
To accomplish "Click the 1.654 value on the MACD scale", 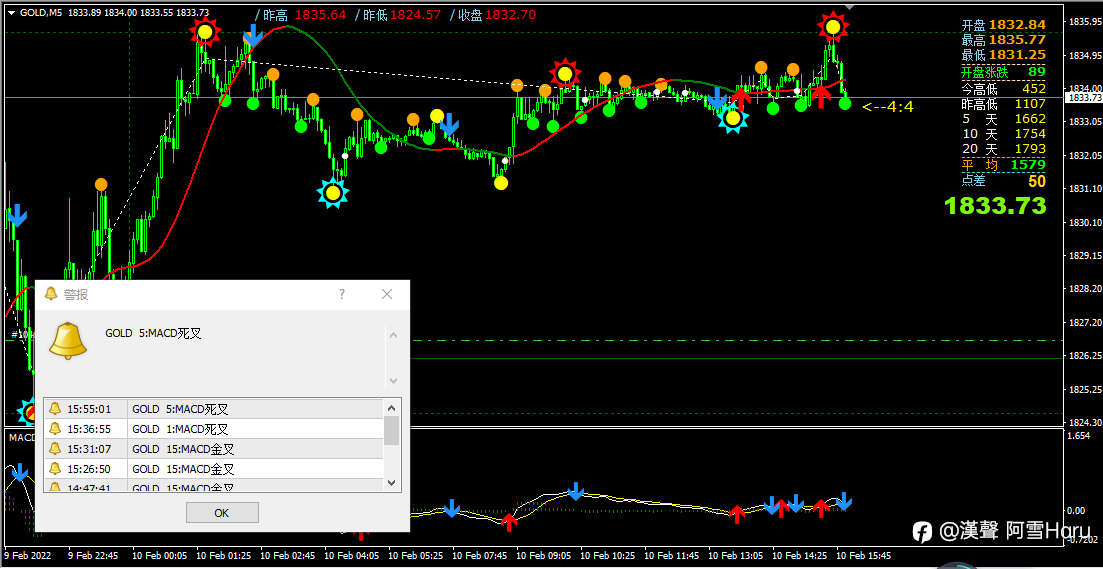I will click(1078, 437).
